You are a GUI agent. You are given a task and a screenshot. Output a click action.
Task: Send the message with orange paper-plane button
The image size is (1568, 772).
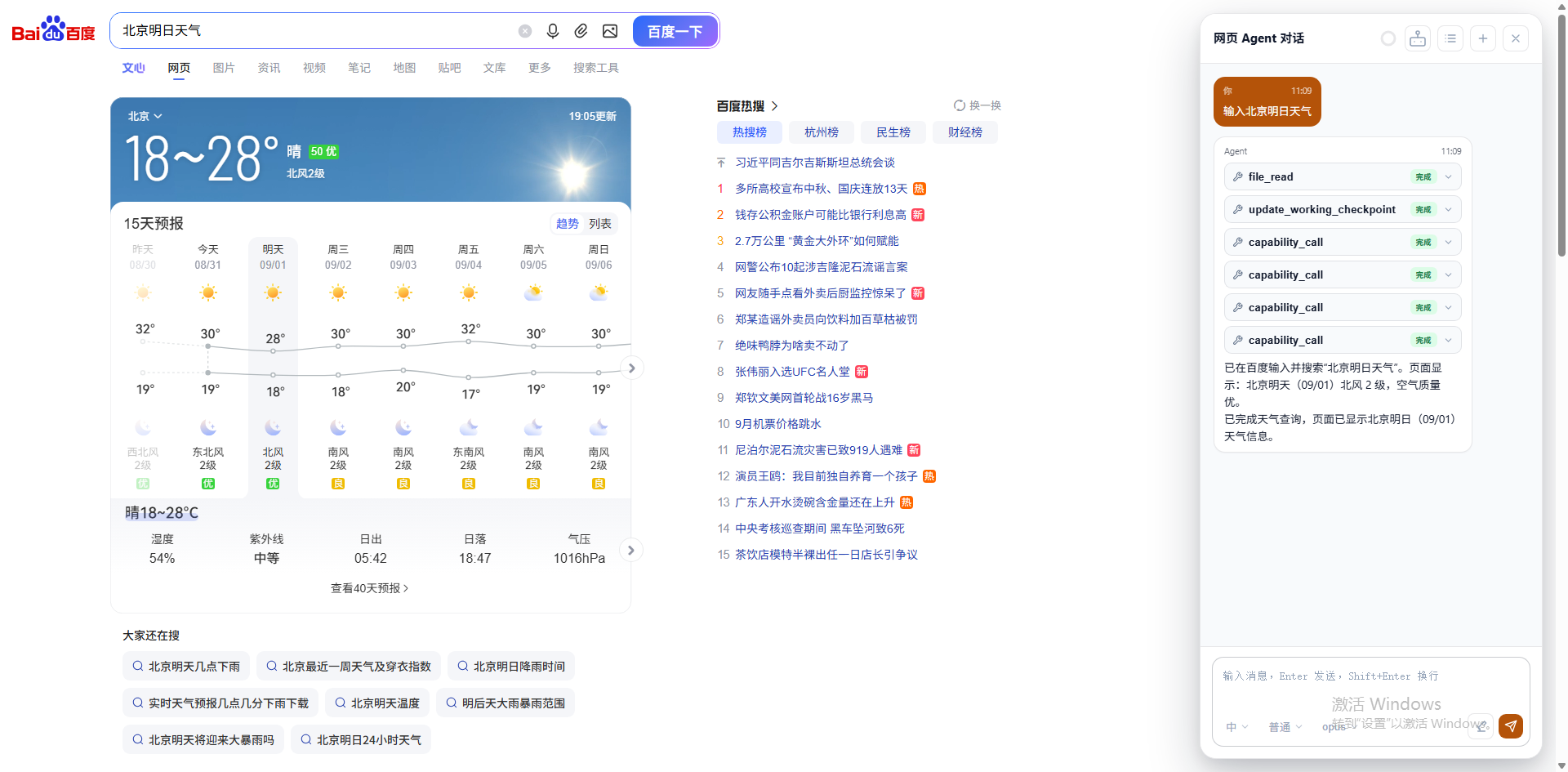click(x=1511, y=725)
